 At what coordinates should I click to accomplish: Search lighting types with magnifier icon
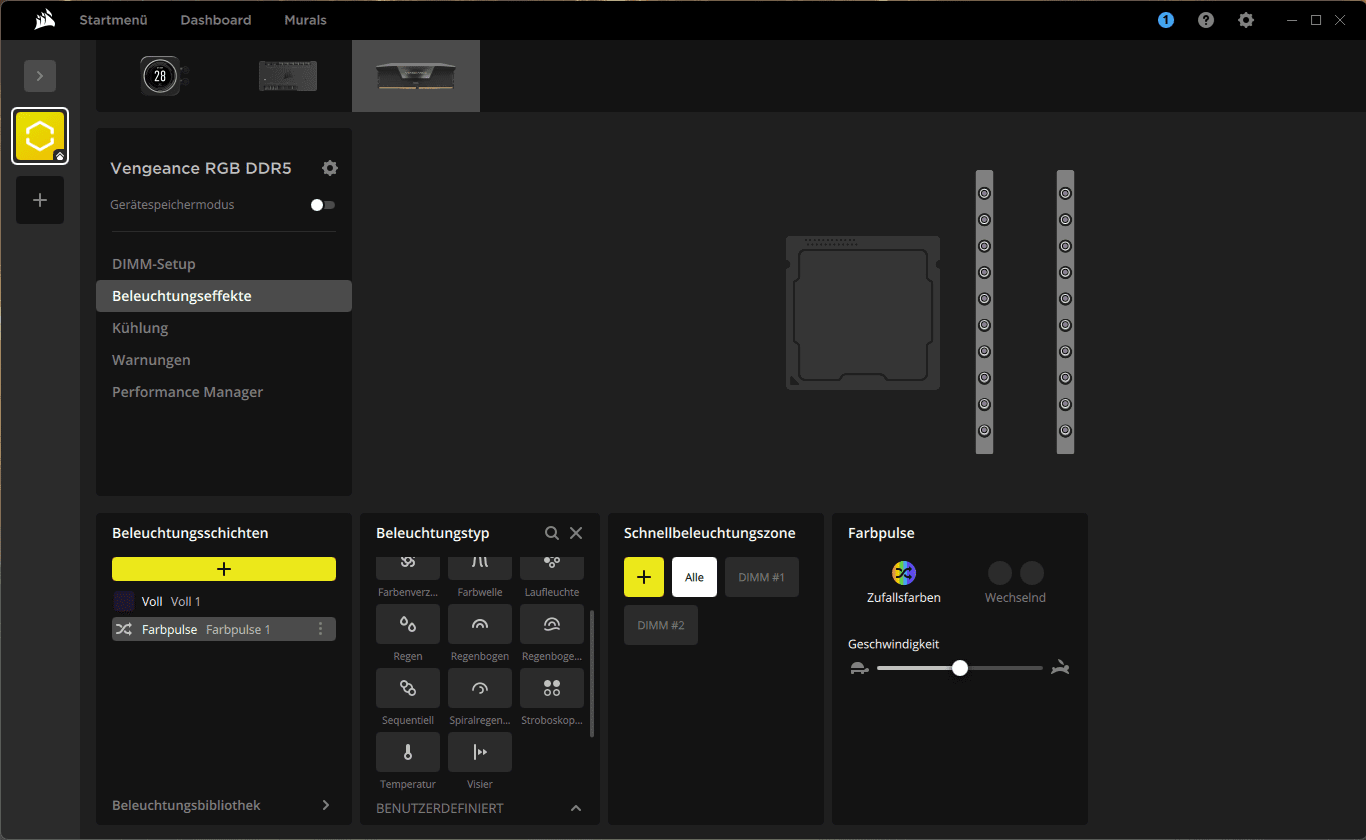[x=552, y=533]
